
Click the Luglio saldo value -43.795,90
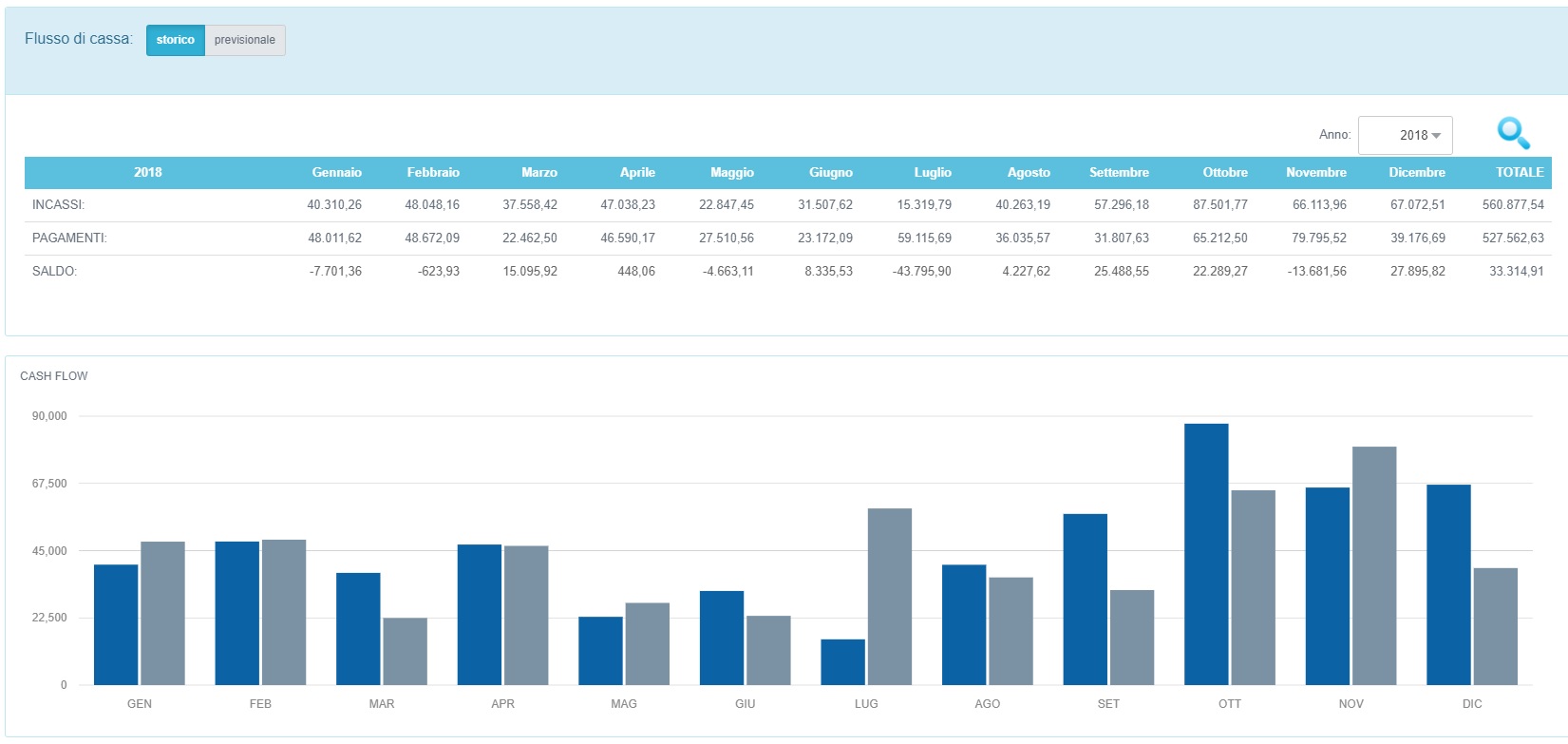tap(921, 272)
